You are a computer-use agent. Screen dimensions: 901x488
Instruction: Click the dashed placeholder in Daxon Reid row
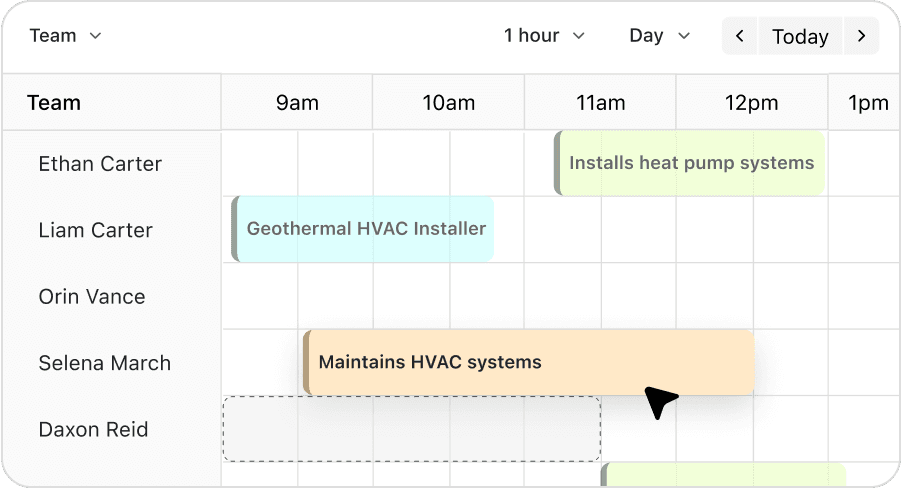[x=410, y=429]
